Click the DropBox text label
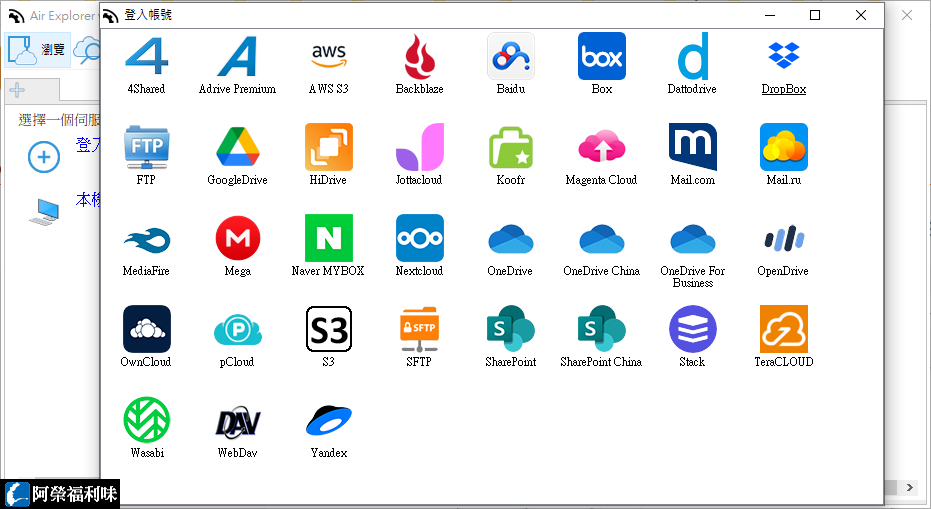The width and height of the screenshot is (931, 509). pyautogui.click(x=784, y=89)
